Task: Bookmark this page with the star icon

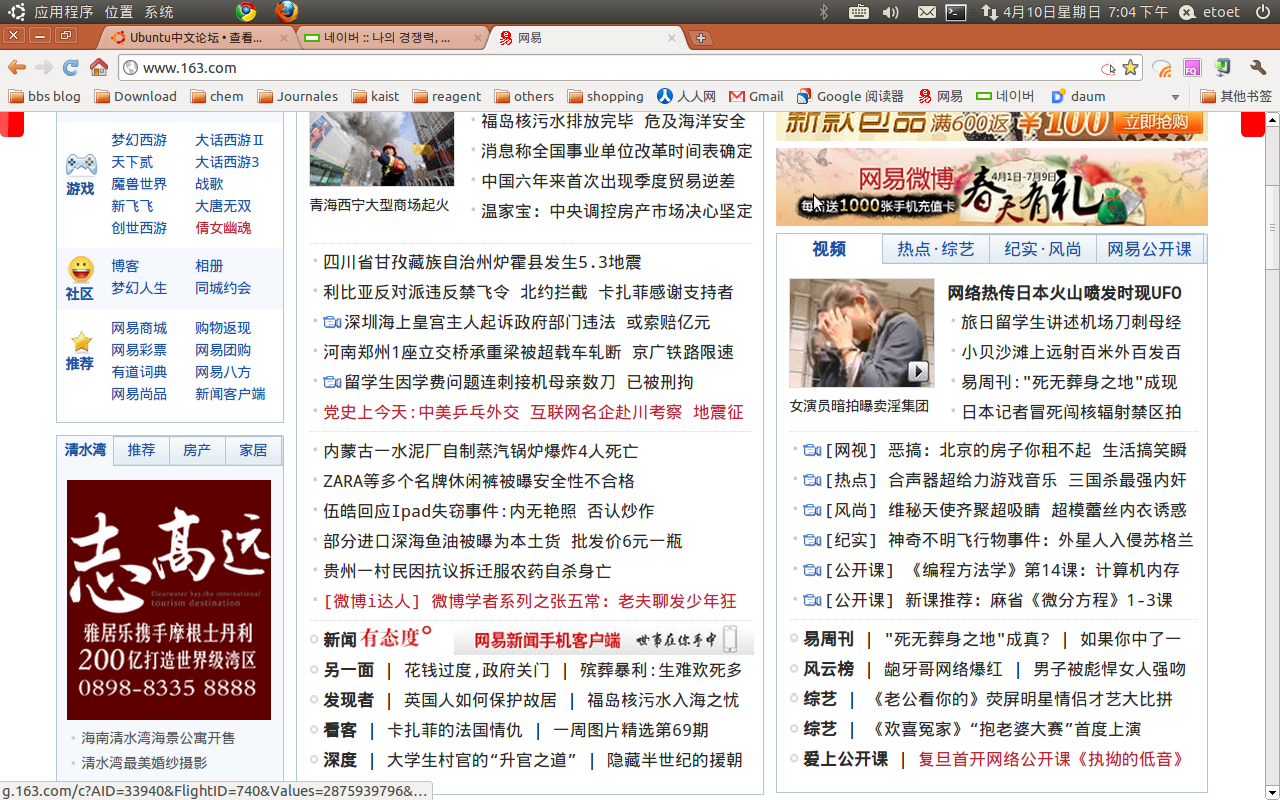Action: (1130, 68)
